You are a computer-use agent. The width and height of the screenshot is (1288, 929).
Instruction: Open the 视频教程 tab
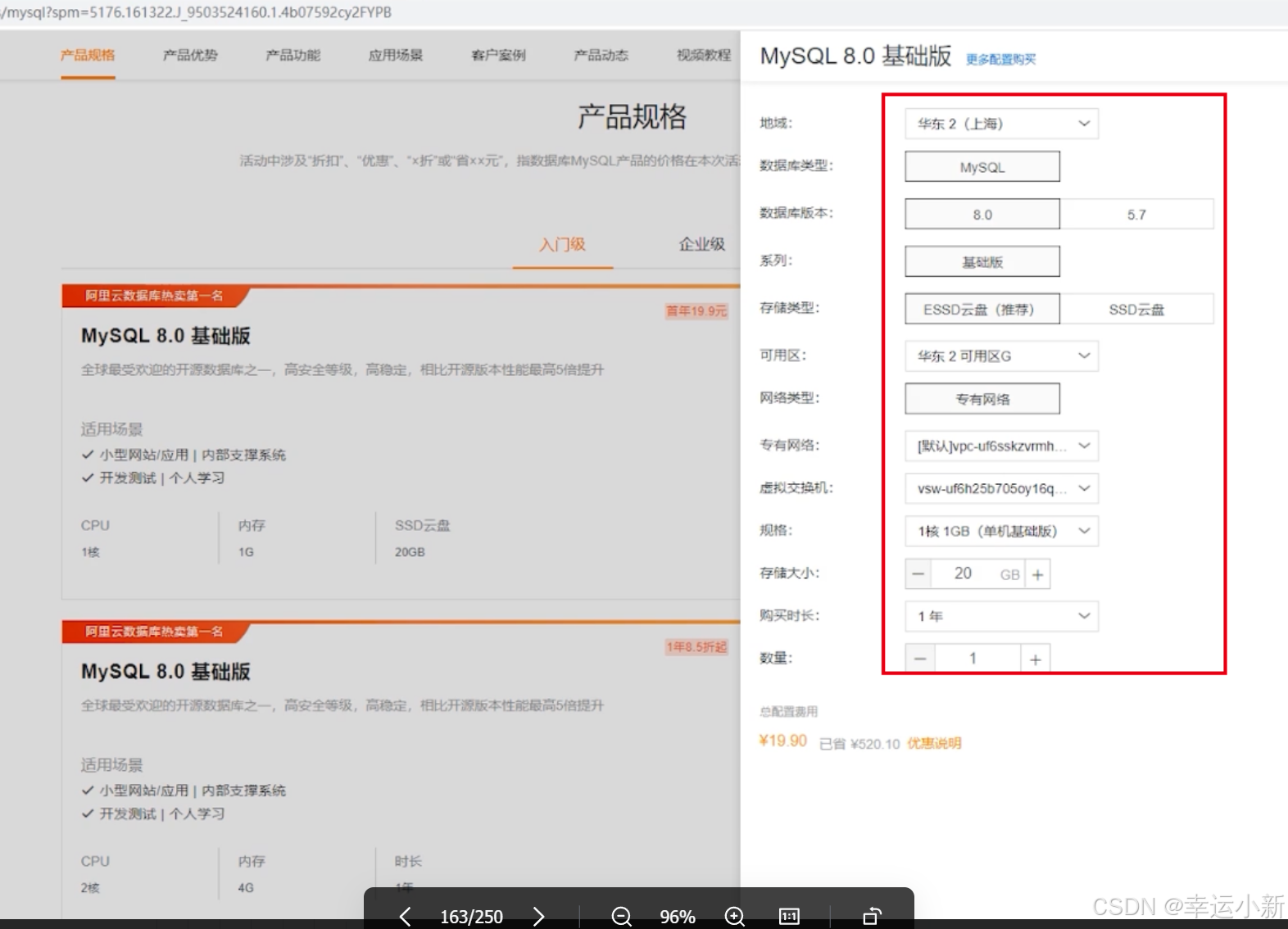tap(704, 56)
